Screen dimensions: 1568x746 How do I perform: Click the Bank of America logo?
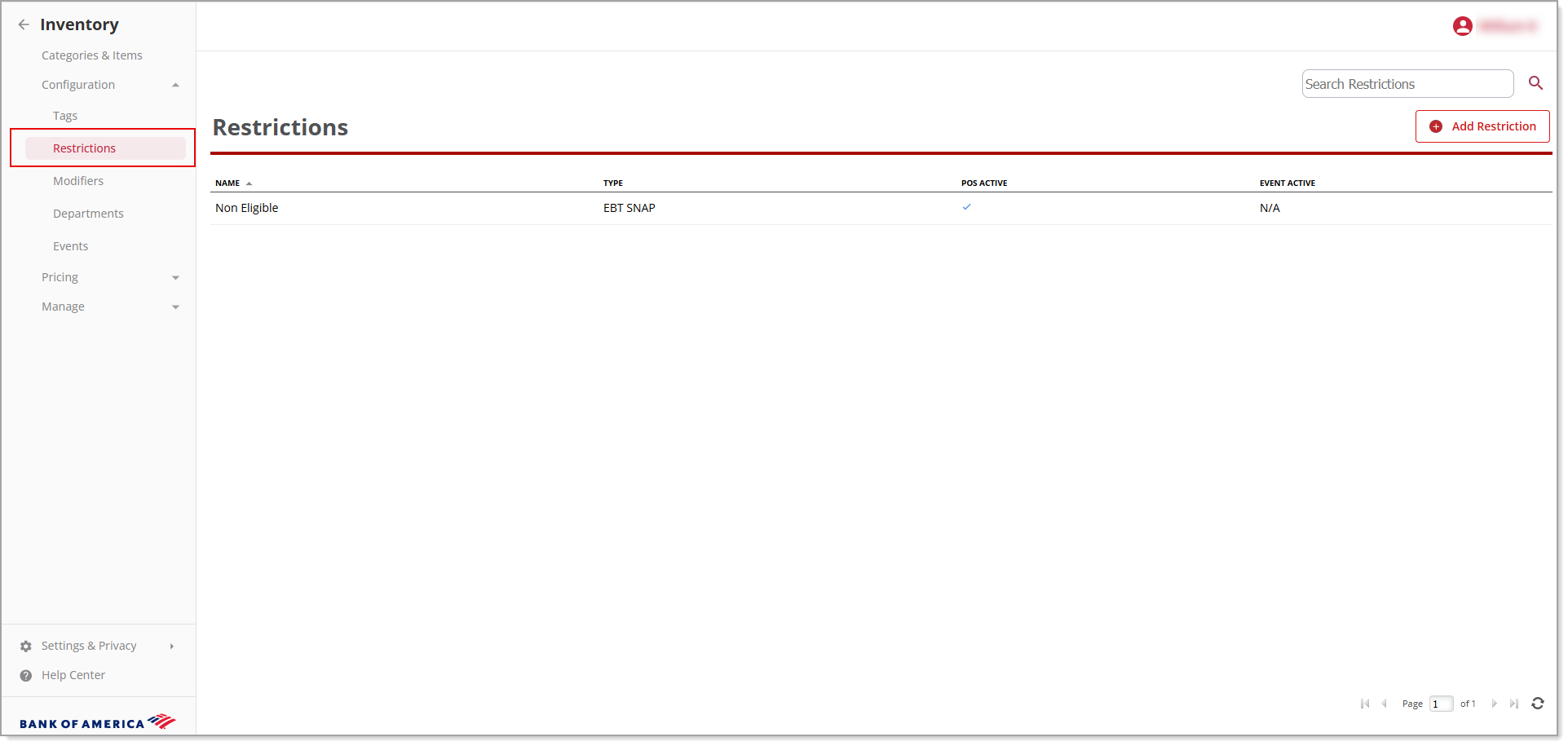pyautogui.click(x=98, y=721)
